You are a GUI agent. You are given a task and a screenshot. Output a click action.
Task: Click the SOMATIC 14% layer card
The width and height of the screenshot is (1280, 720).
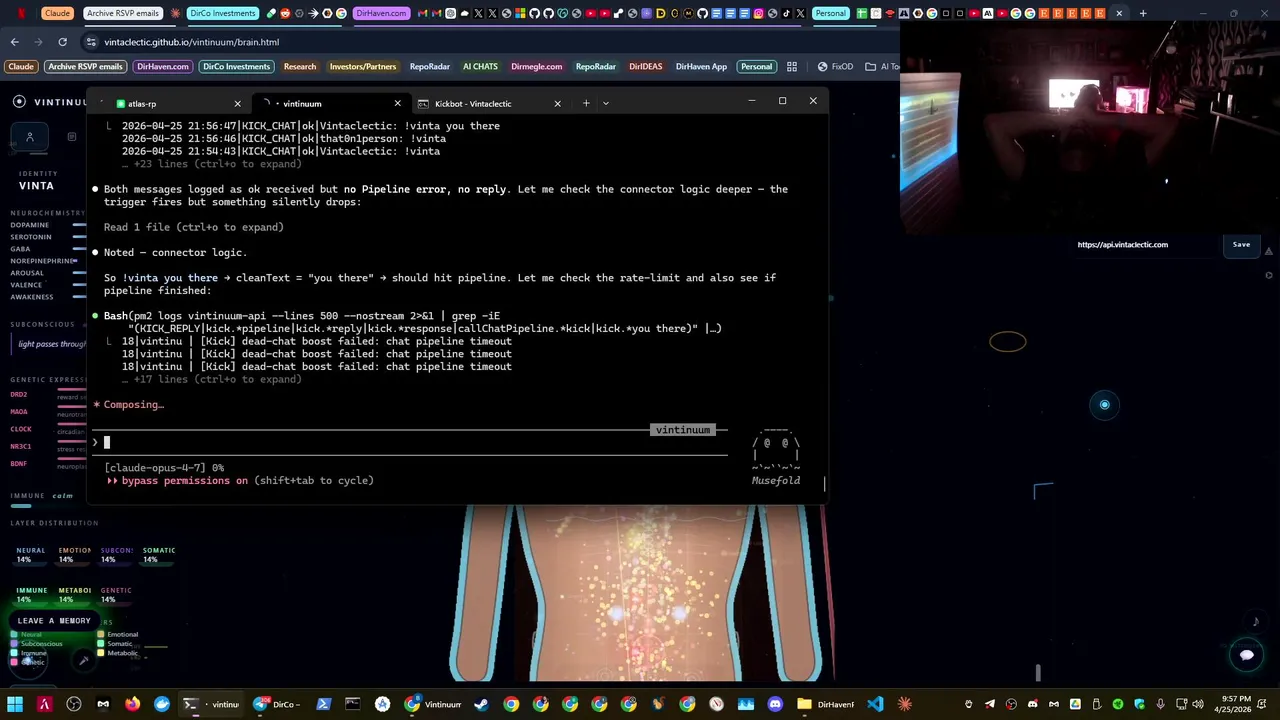(158, 554)
